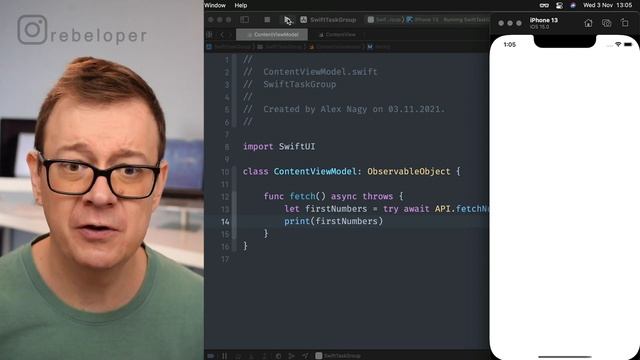Select SwiftTaskGroup process in debug bar

[338, 356]
